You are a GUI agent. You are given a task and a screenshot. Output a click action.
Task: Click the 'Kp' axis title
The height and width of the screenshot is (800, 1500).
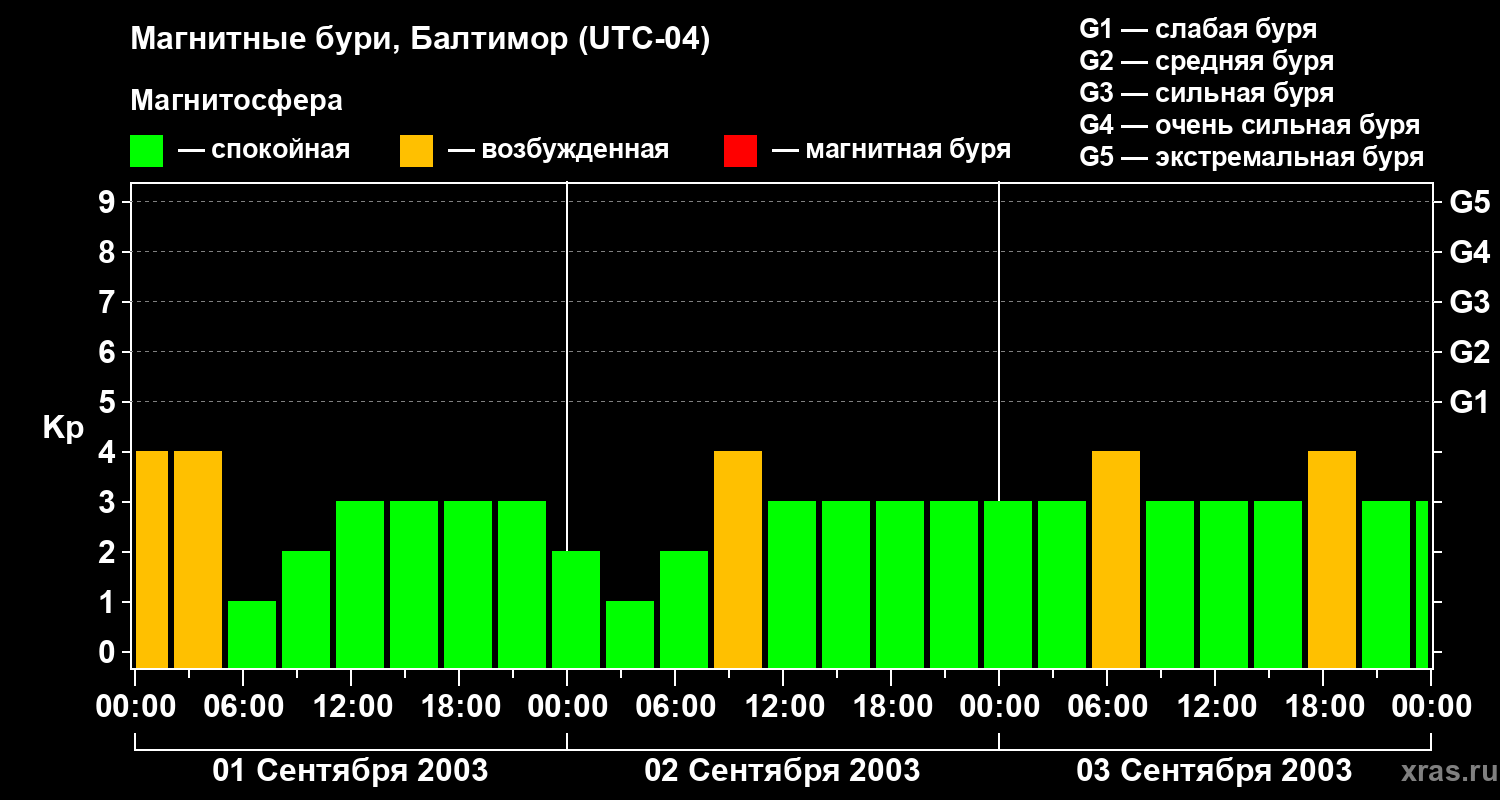(x=63, y=428)
